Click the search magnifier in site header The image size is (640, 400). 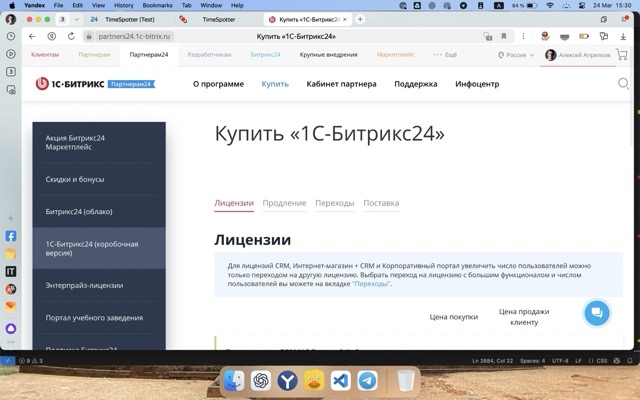coord(624,84)
